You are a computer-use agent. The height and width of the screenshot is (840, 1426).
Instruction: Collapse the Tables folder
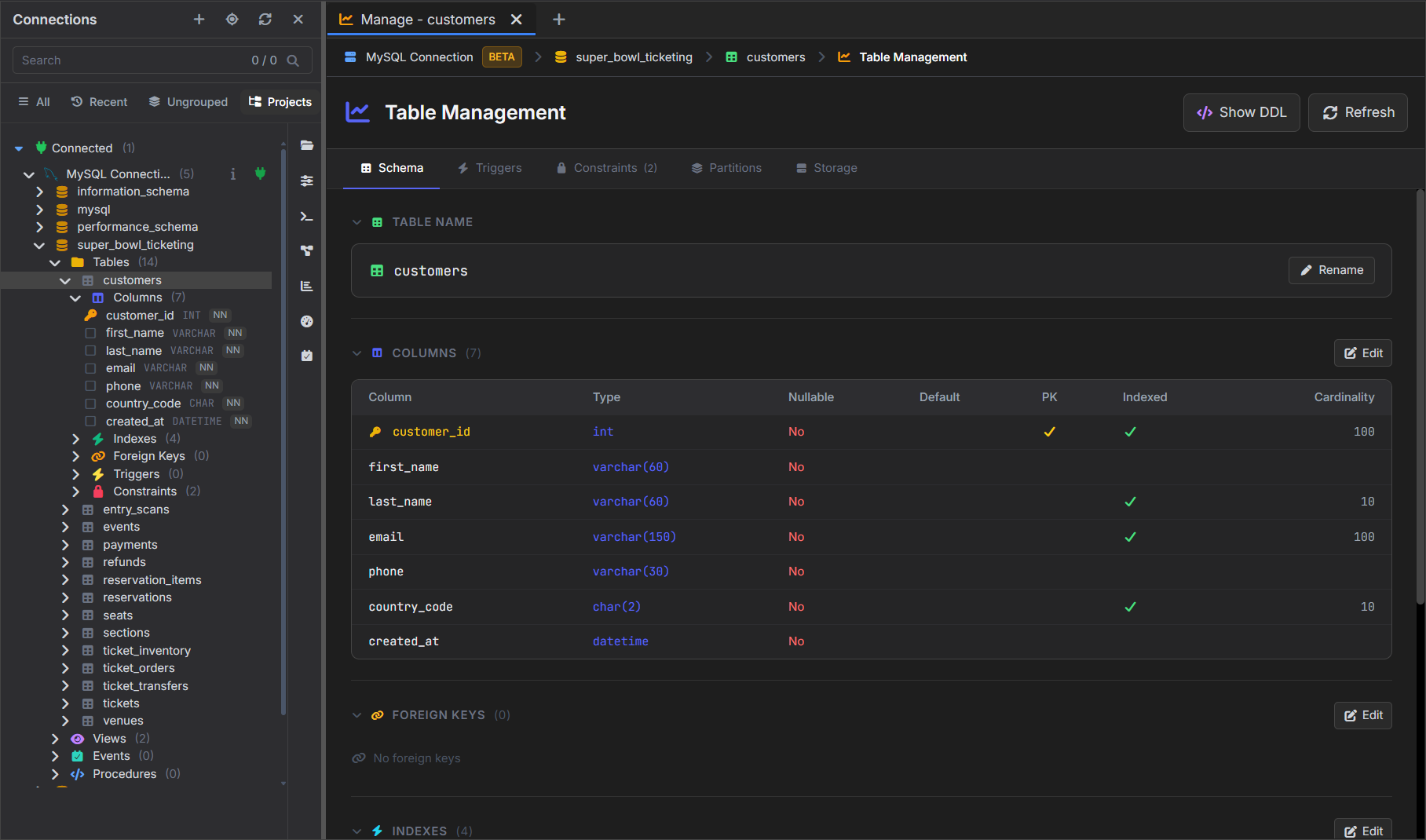coord(55,262)
